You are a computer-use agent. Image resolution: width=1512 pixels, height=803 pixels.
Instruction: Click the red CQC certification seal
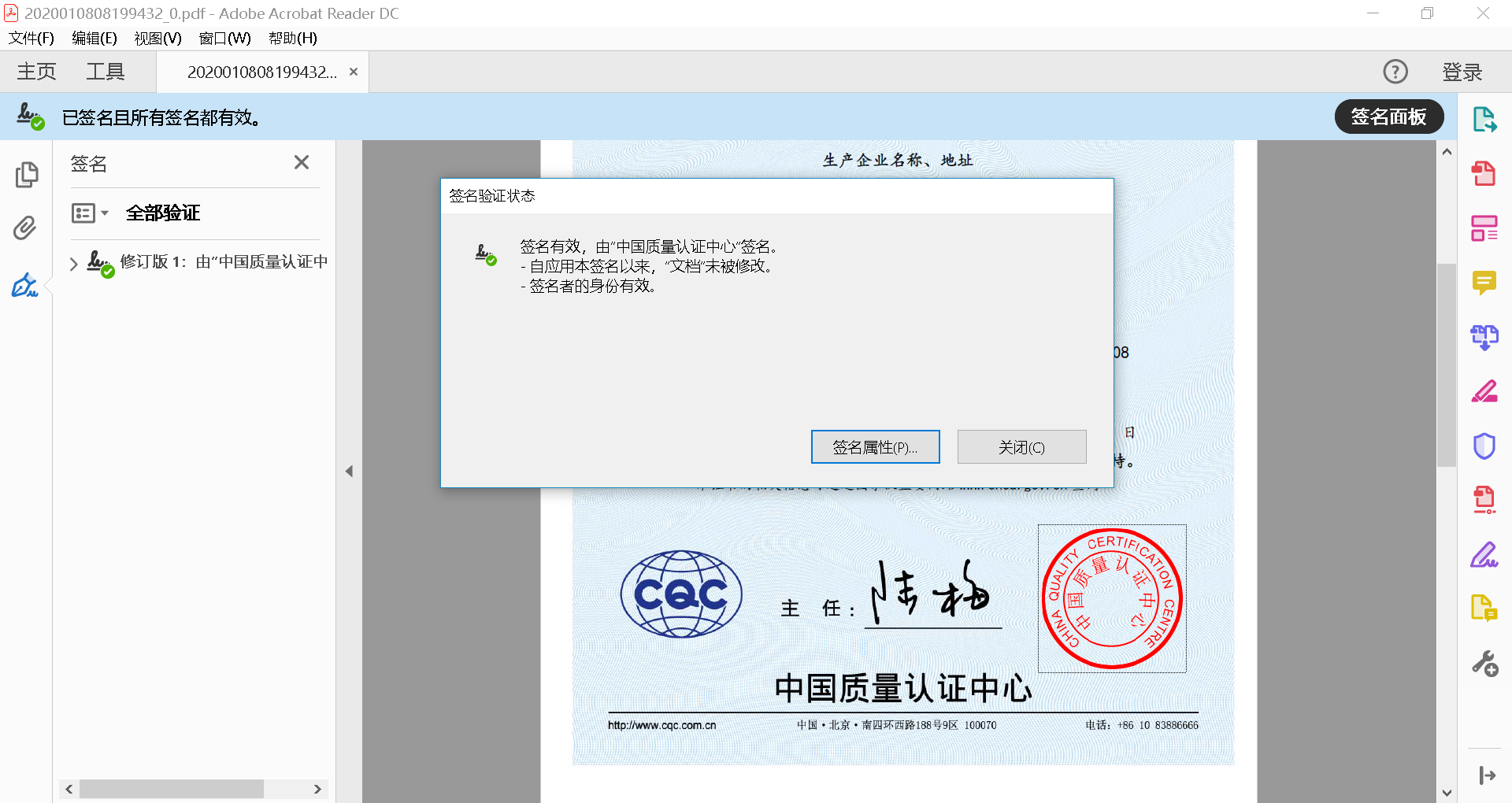pos(1112,598)
